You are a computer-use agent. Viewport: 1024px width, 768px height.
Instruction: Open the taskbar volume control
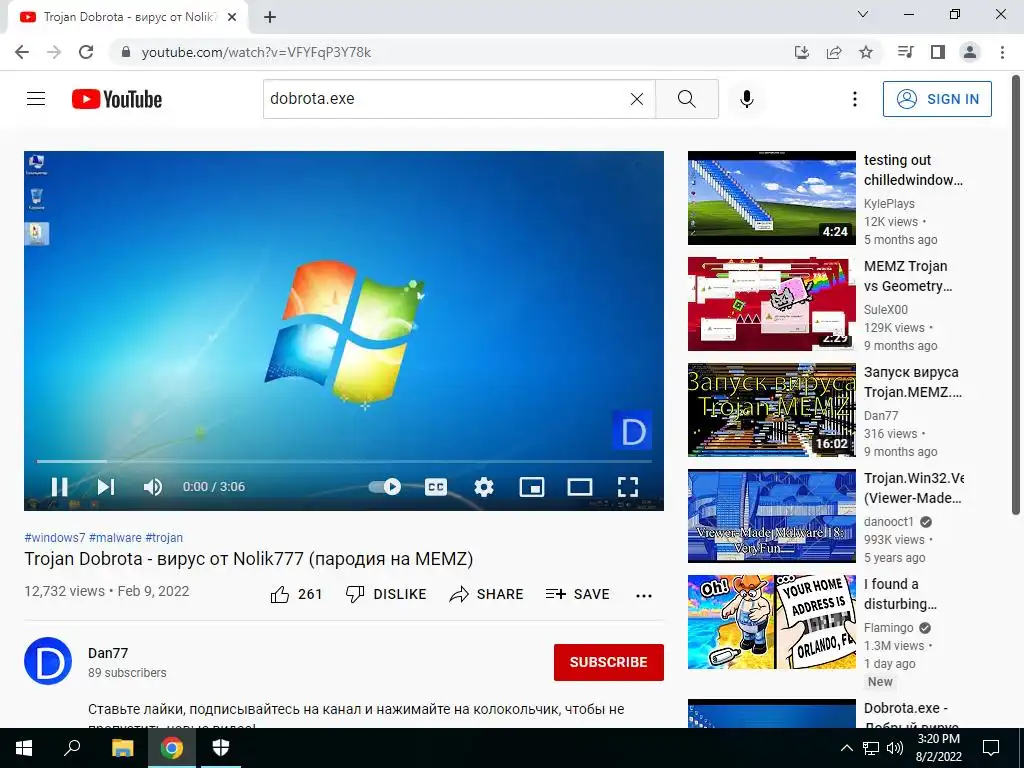[x=895, y=748]
